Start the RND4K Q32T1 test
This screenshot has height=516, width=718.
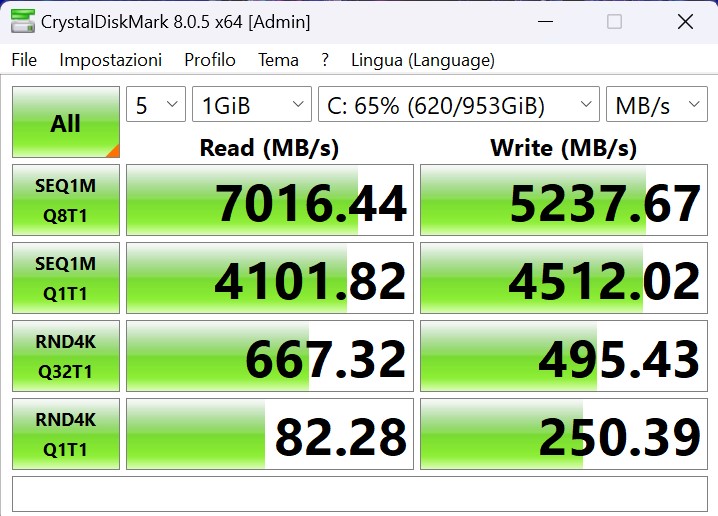[66, 356]
